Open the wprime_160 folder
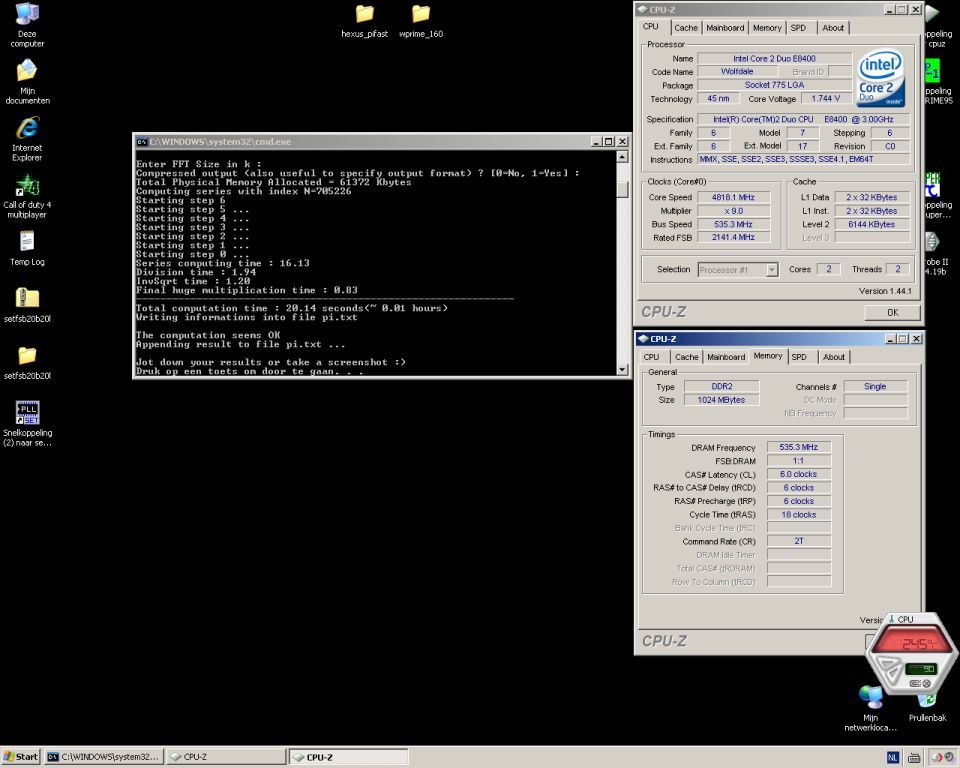 [x=421, y=13]
